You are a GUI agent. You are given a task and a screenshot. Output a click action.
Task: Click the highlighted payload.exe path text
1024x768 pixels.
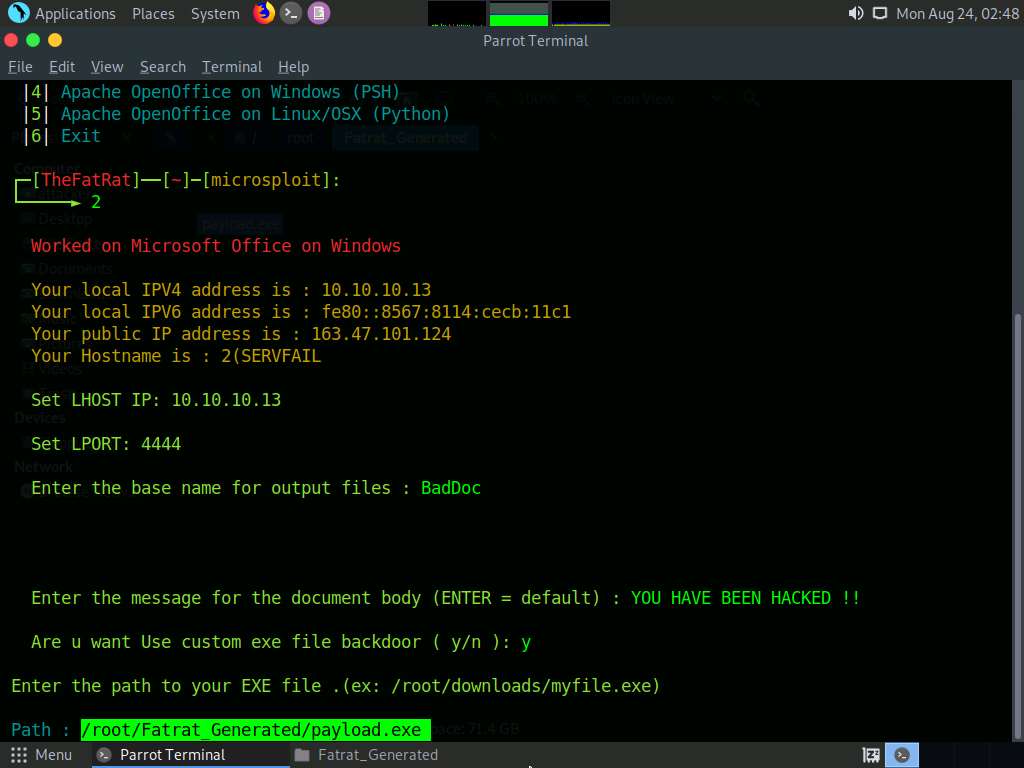pos(255,729)
